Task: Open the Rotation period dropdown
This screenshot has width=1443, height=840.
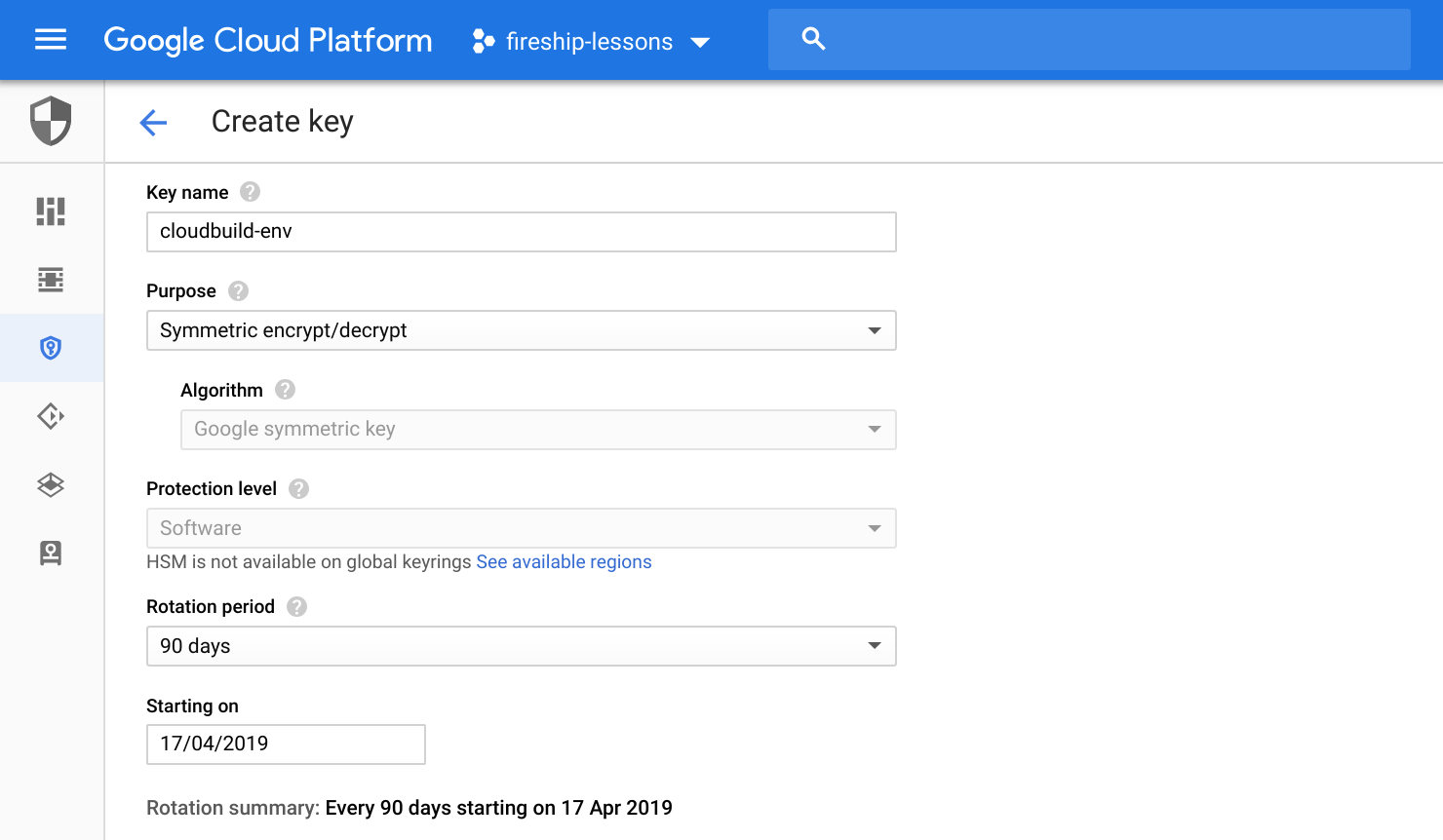Action: pos(521,647)
